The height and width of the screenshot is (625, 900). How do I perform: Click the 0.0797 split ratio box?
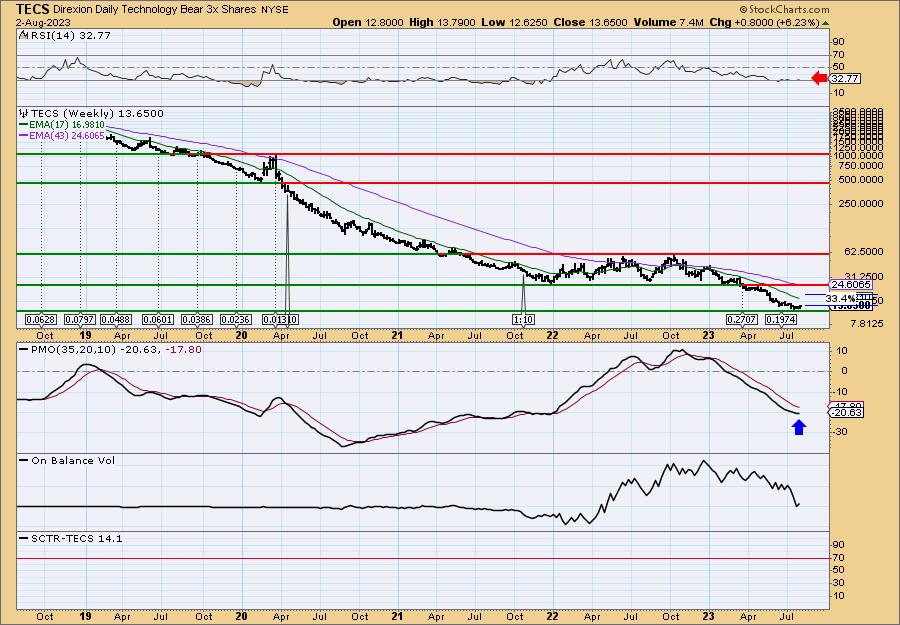pos(80,319)
